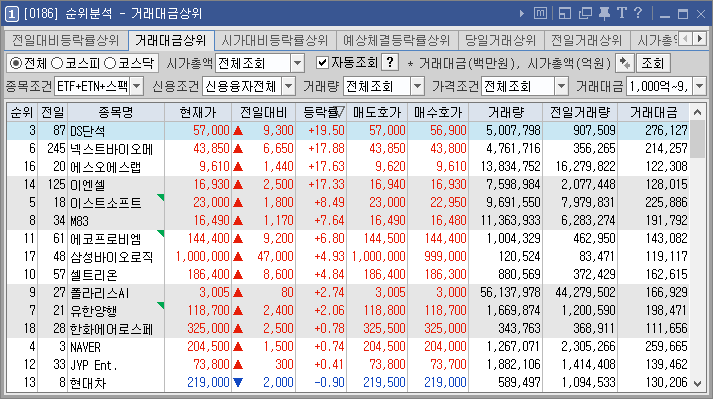The image size is (713, 399).
Task: Select the 삼성바이오로직 stock name
Action: coord(111,257)
